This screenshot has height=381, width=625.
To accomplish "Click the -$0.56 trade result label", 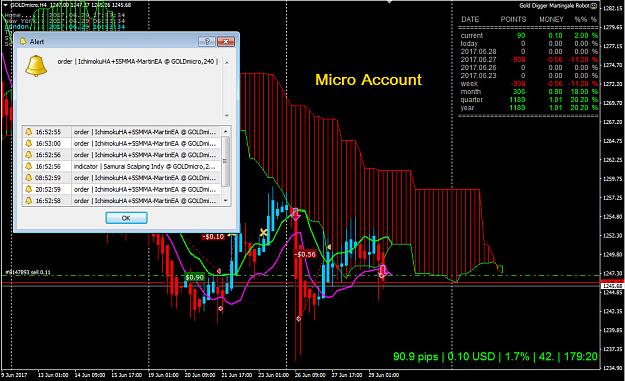I will [305, 254].
